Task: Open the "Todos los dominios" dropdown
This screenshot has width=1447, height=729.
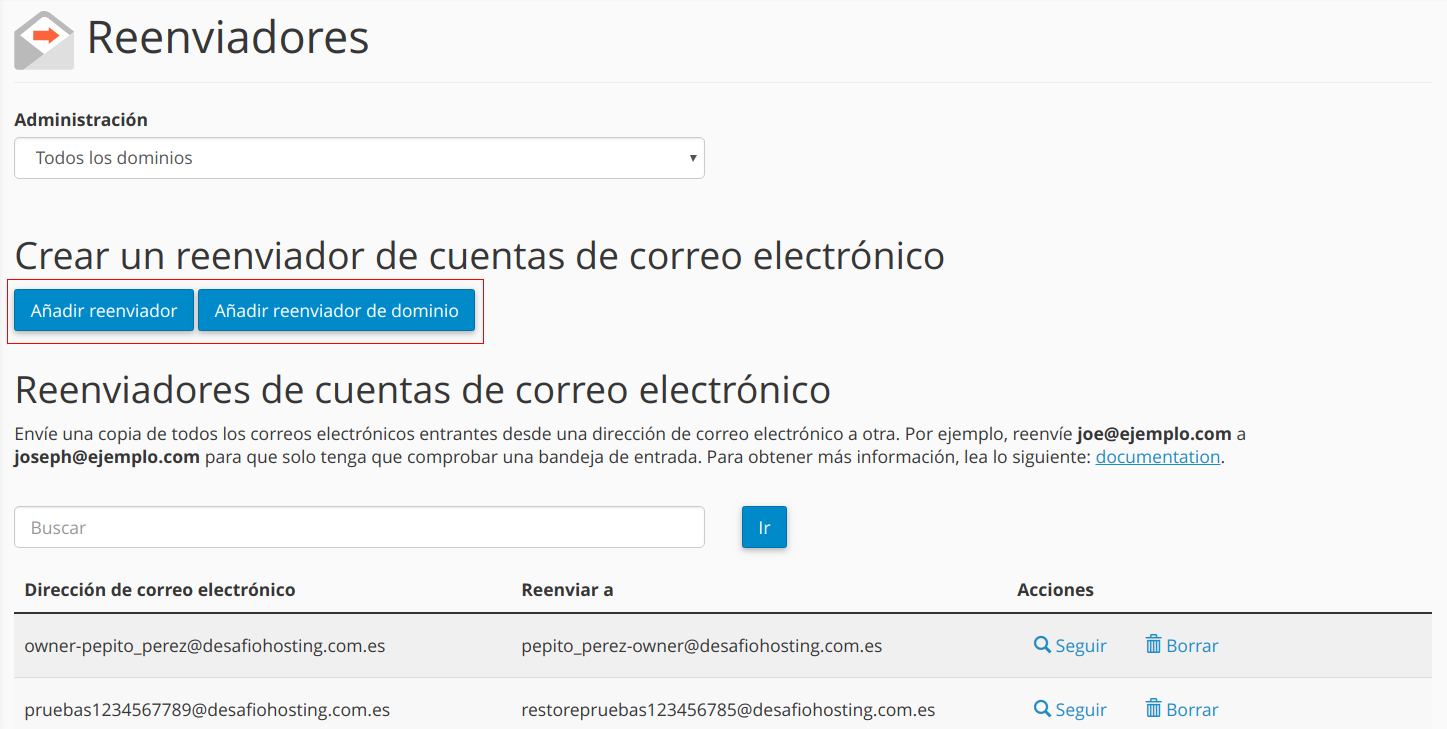Action: click(x=358, y=158)
